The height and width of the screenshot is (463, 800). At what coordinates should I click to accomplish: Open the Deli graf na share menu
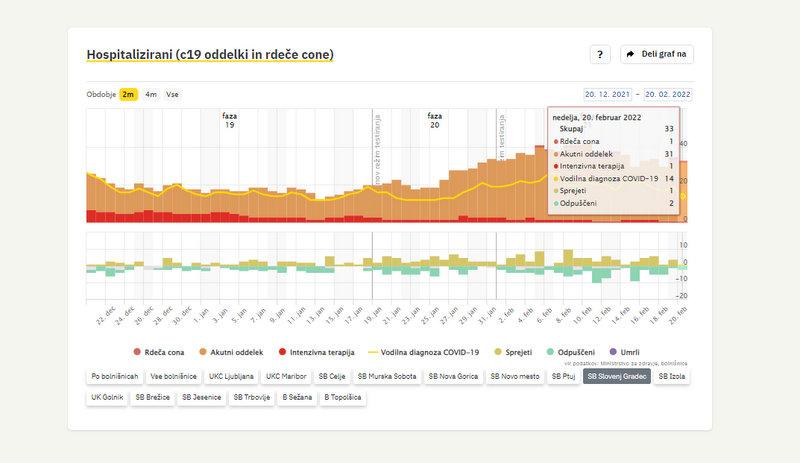[x=657, y=54]
